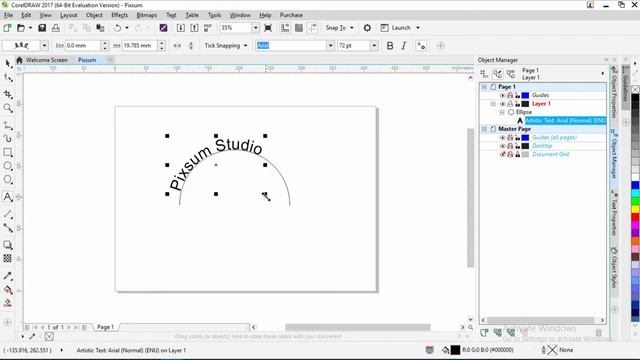Screen dimensions: 640x360
Task: Toggle visibility eye of Layer 1
Action: coord(502,104)
